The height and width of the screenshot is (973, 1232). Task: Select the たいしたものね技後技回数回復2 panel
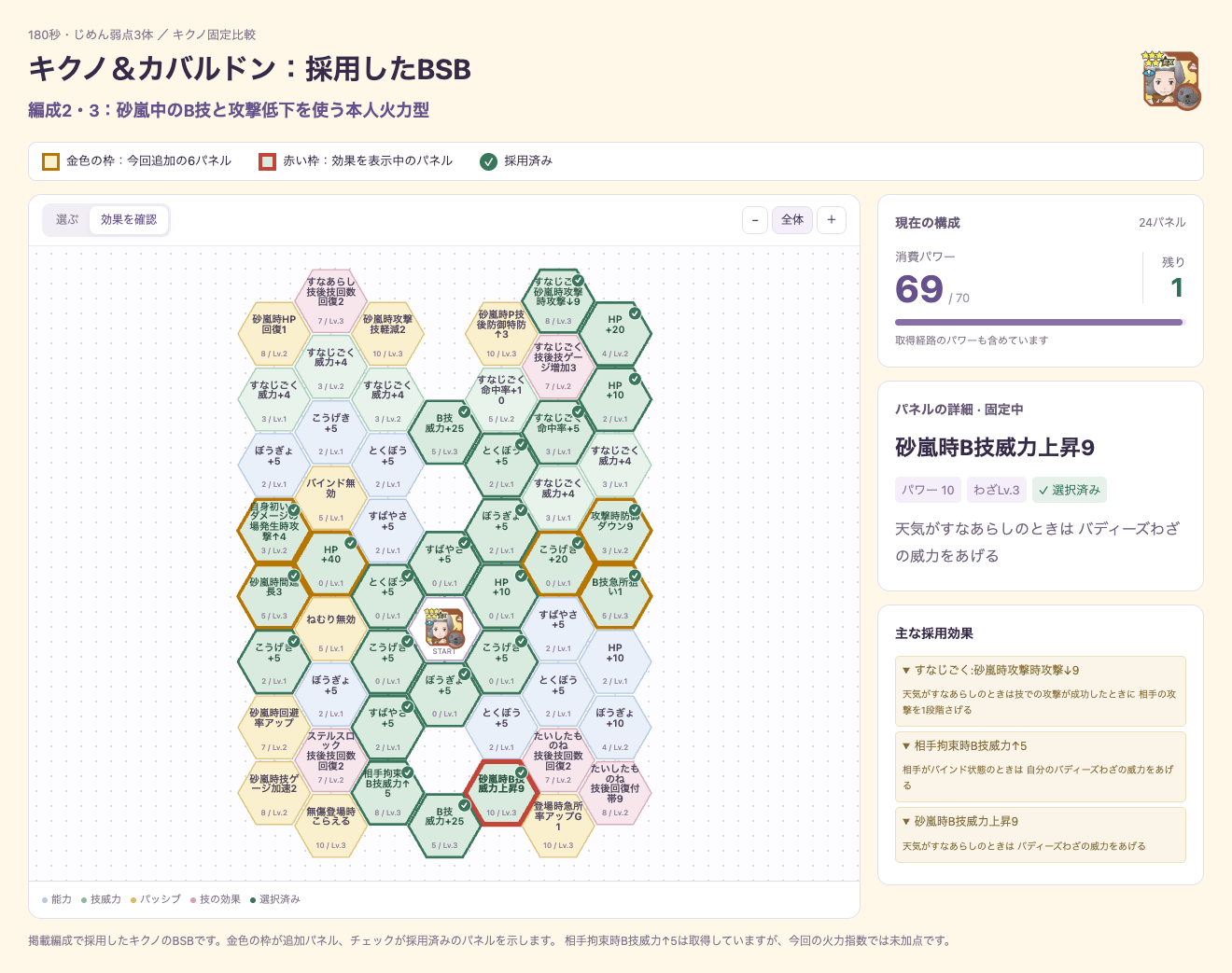558,760
